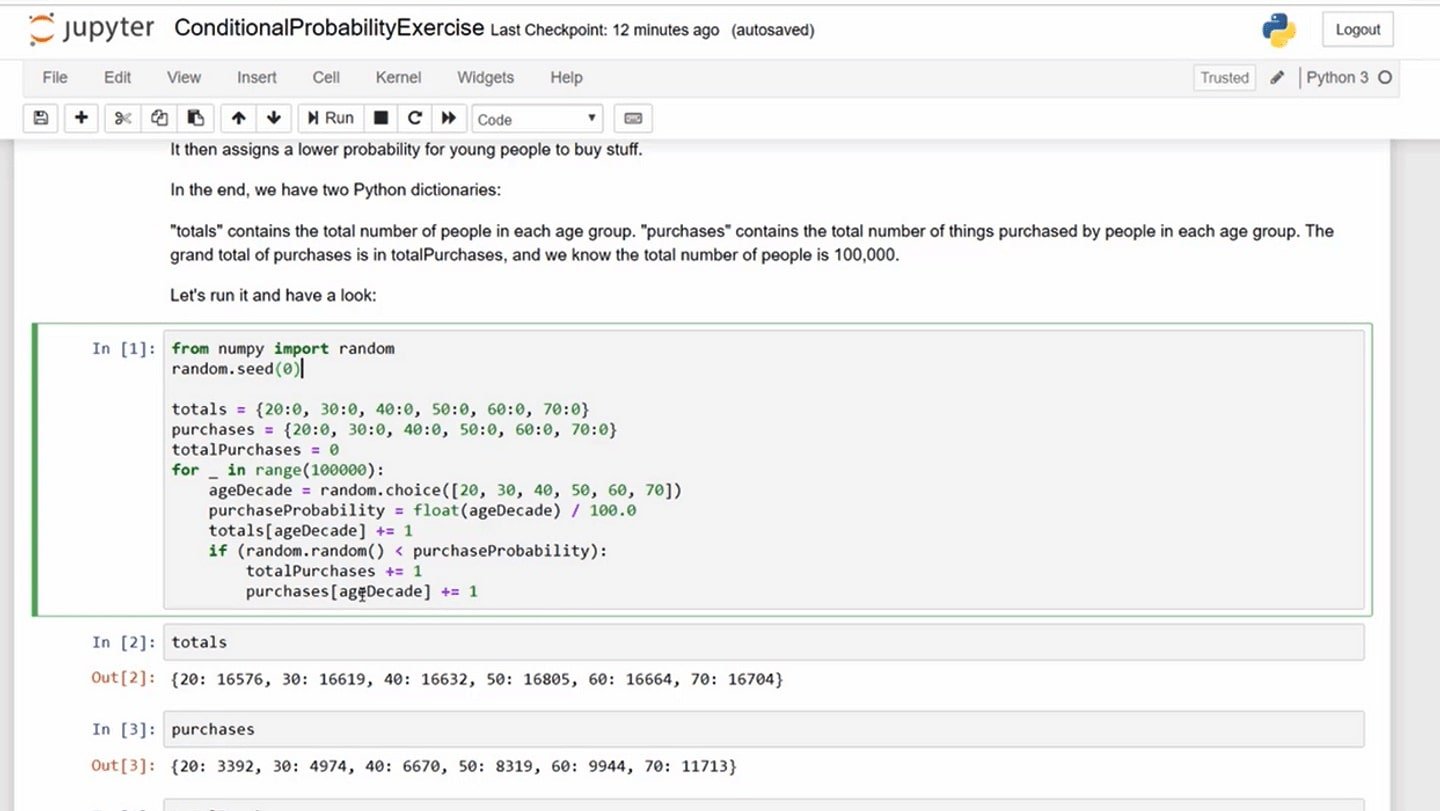
Task: Move the selected cell up
Action: pos(238,118)
